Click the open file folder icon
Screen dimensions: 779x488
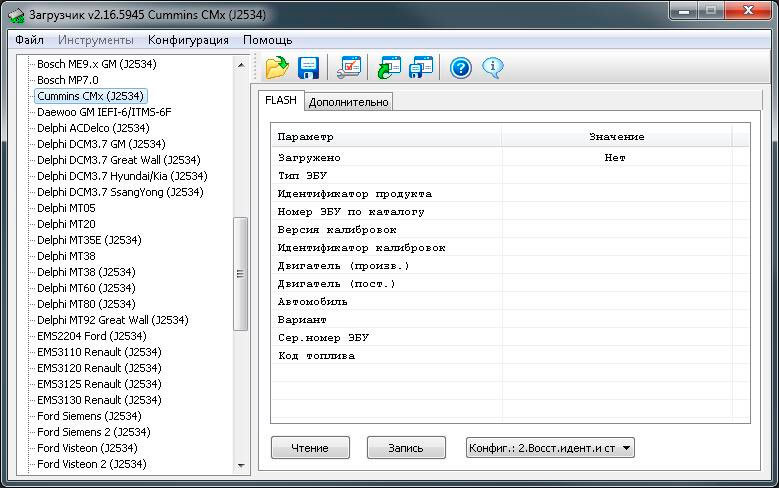coord(276,68)
